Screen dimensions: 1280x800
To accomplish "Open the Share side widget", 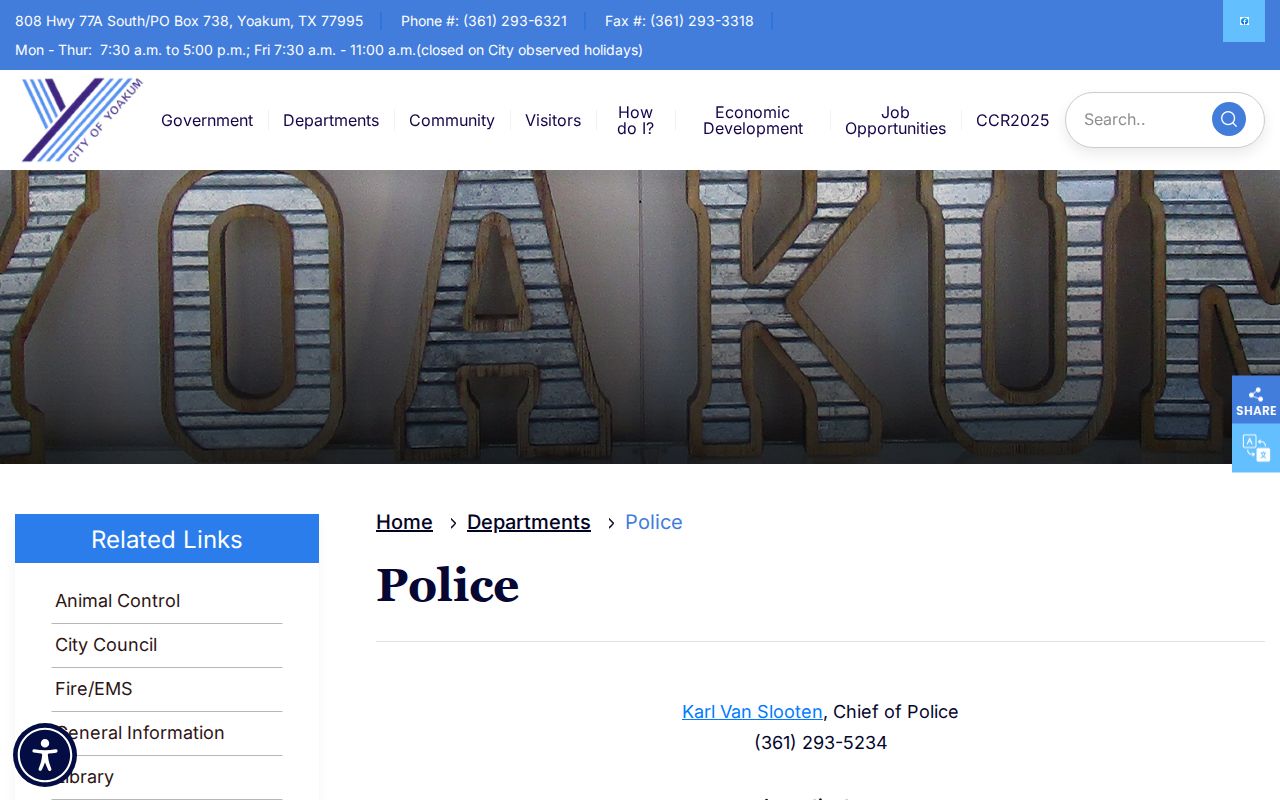I will coord(1256,400).
